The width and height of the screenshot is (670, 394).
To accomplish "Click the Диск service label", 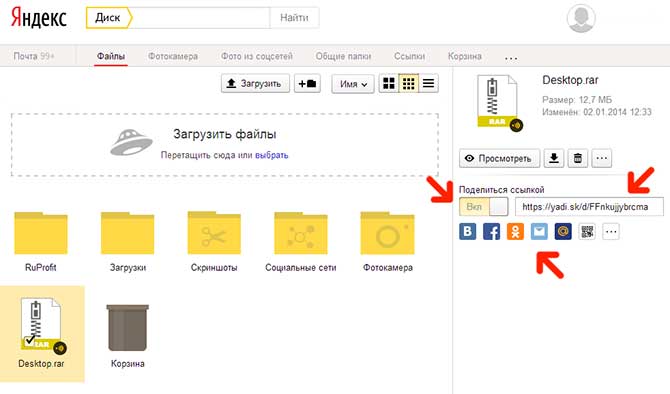I will [x=109, y=18].
